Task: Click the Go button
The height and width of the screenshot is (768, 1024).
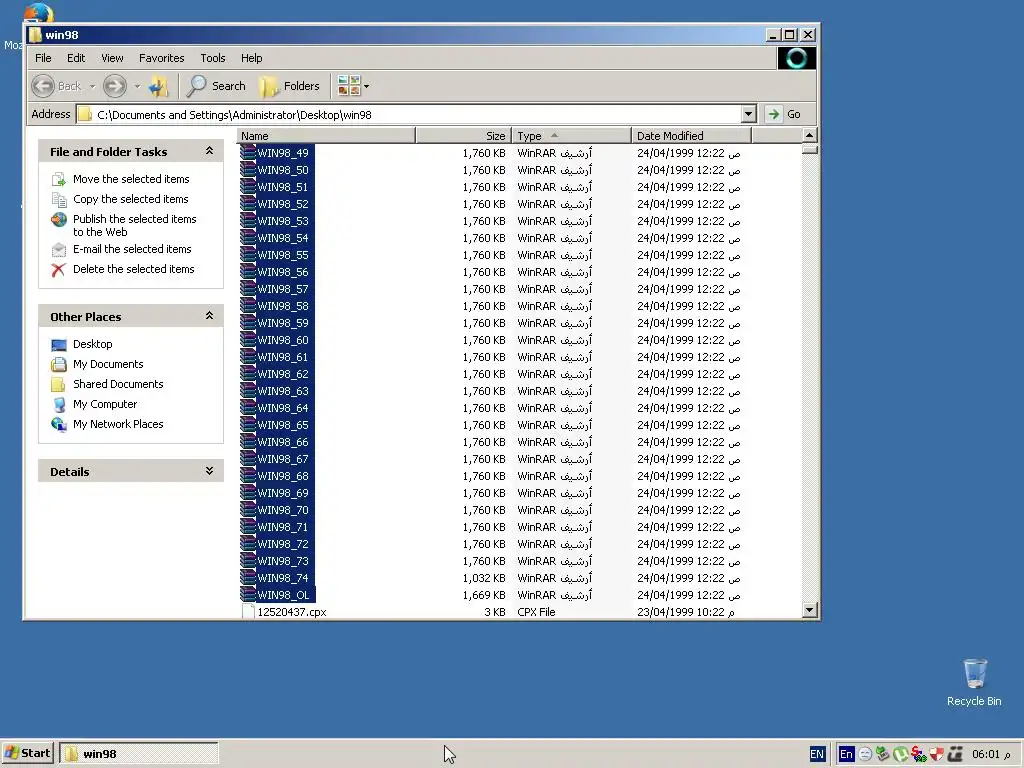Action: 784,114
